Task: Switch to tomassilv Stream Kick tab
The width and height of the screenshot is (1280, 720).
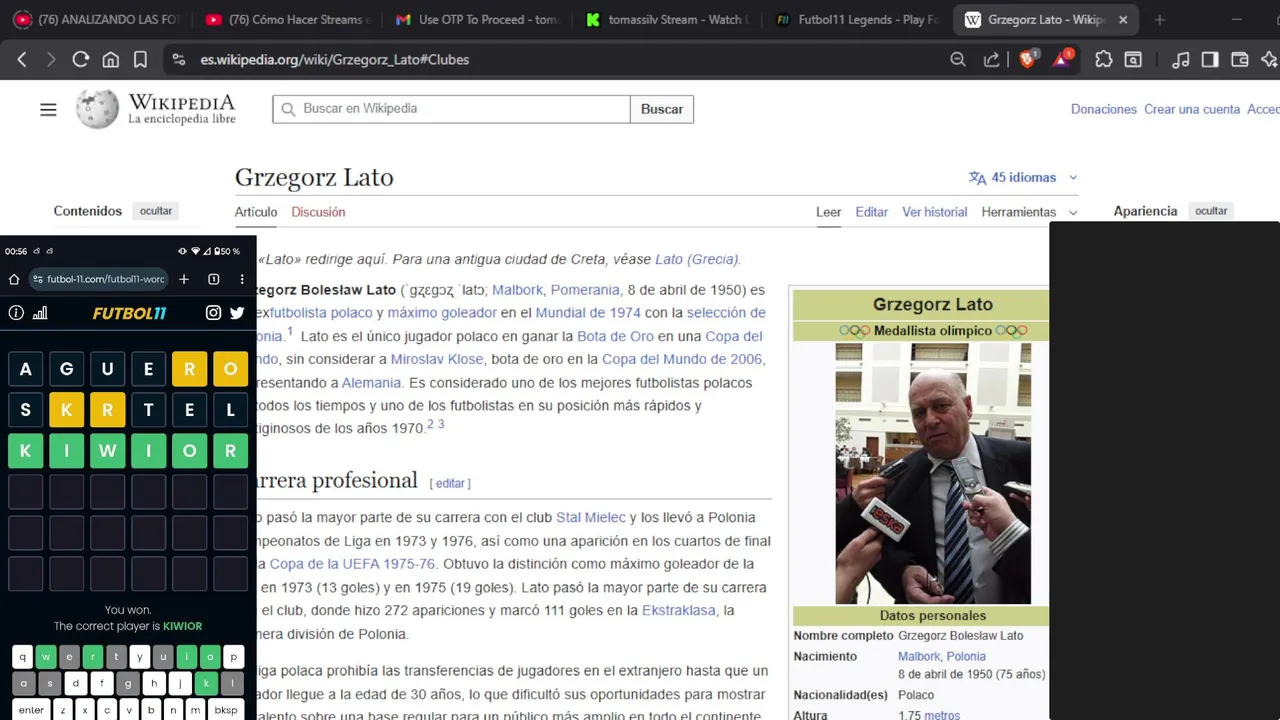Action: click(666, 19)
